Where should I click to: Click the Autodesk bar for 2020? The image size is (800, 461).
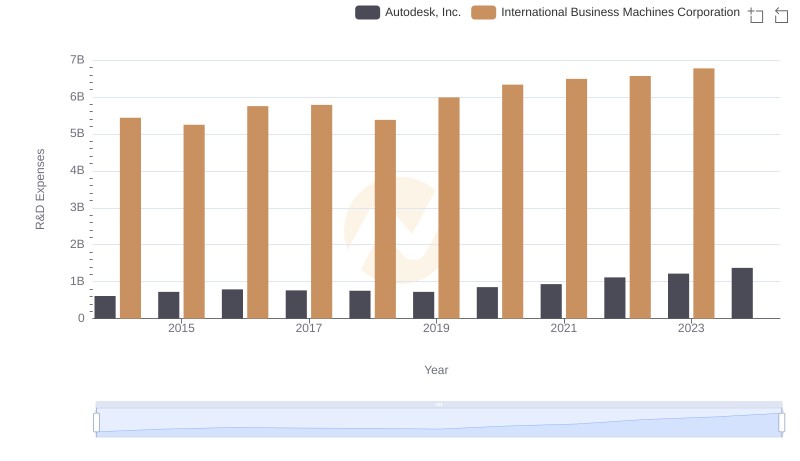[x=487, y=302]
